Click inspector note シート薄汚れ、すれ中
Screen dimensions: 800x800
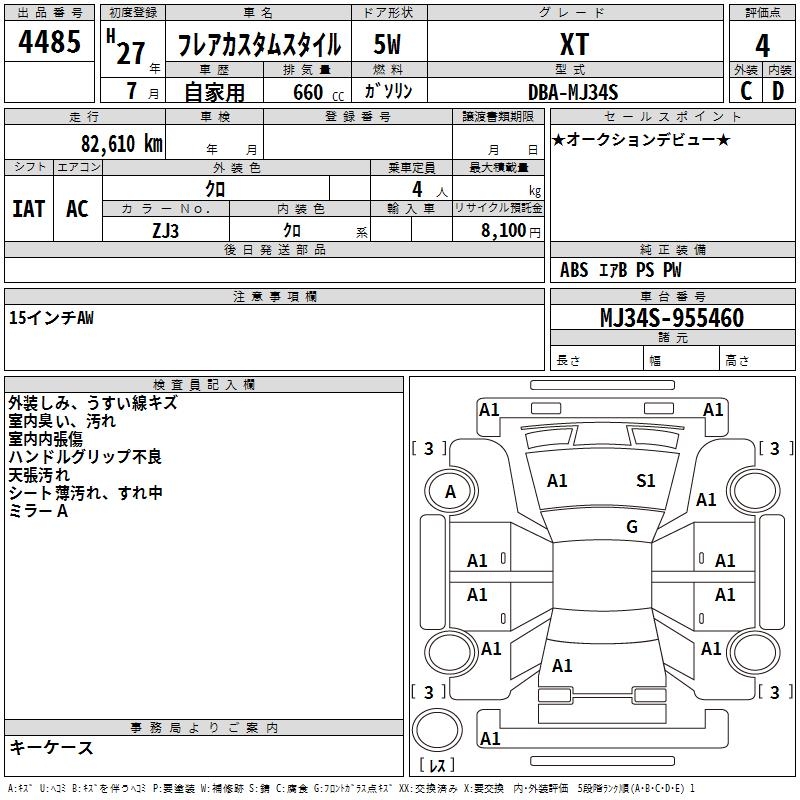[85, 493]
